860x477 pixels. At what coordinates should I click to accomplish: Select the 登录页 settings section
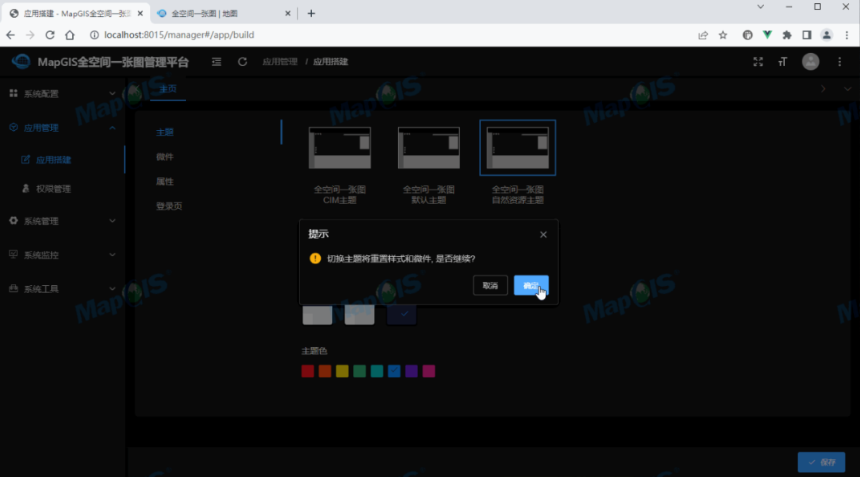tap(169, 206)
